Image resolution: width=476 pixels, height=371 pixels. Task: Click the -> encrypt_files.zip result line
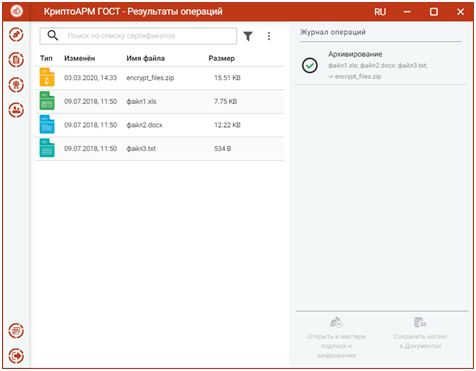coord(354,76)
